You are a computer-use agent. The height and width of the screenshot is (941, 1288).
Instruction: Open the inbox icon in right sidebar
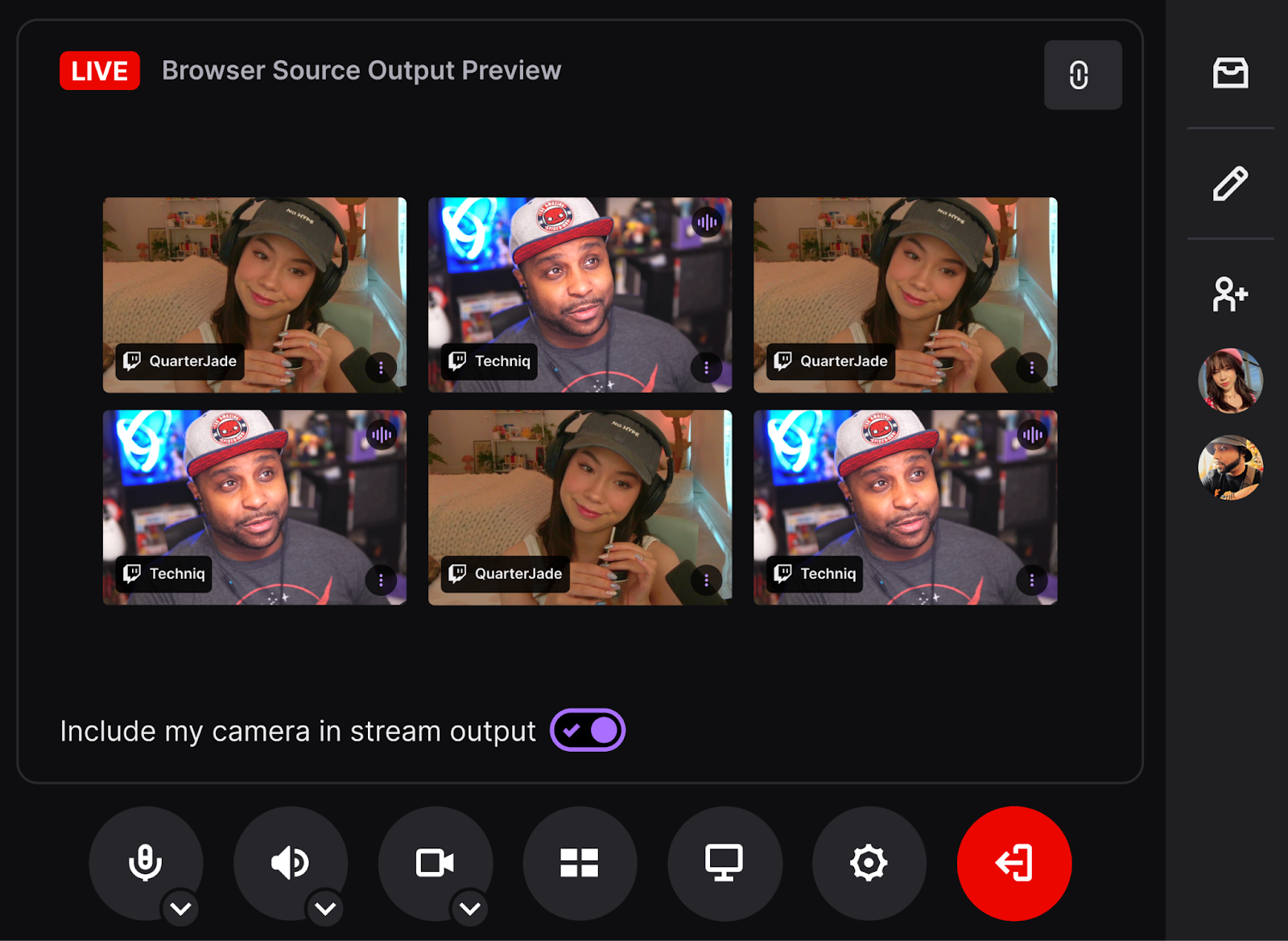pos(1230,73)
